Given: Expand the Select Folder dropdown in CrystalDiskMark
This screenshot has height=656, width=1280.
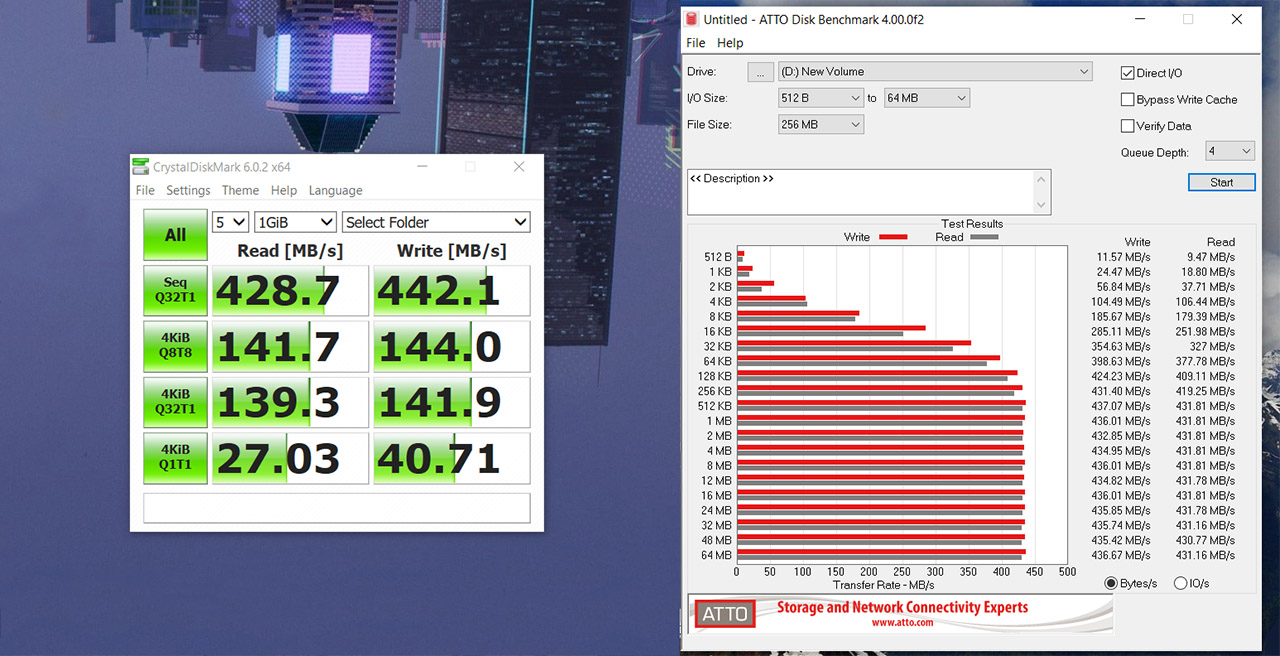Looking at the screenshot, I should (436, 222).
